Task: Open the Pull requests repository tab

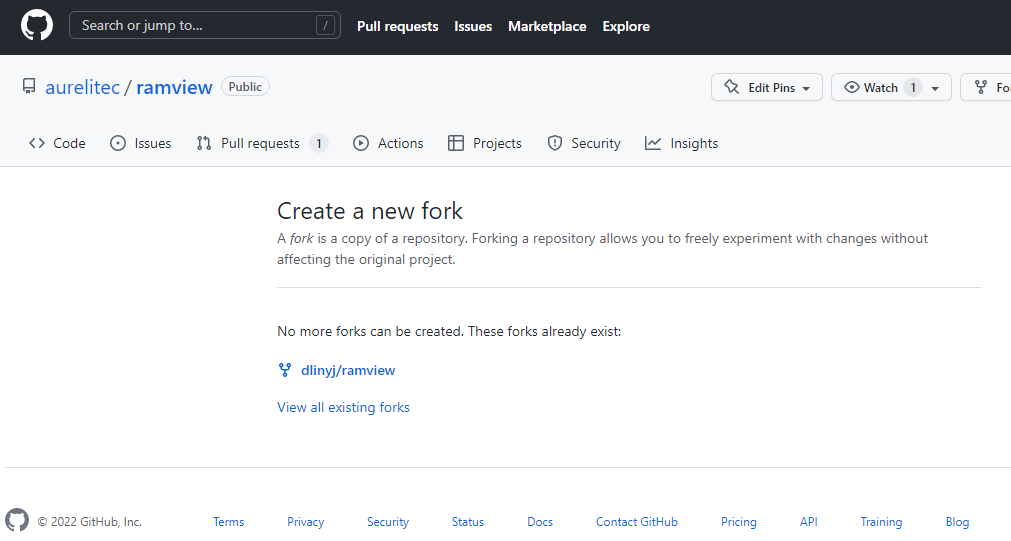Action: [261, 143]
